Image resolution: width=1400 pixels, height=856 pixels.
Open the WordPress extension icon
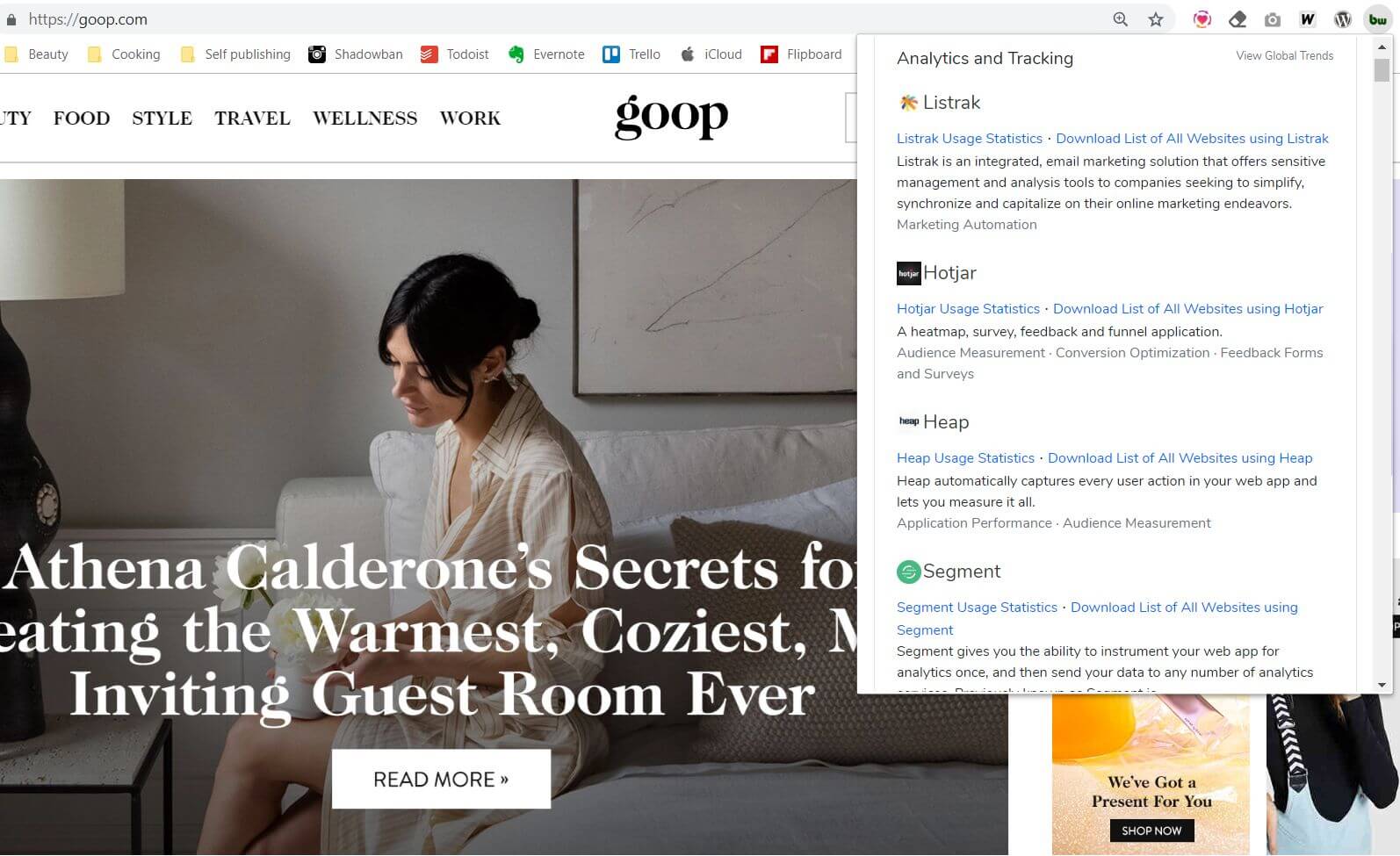click(x=1342, y=19)
